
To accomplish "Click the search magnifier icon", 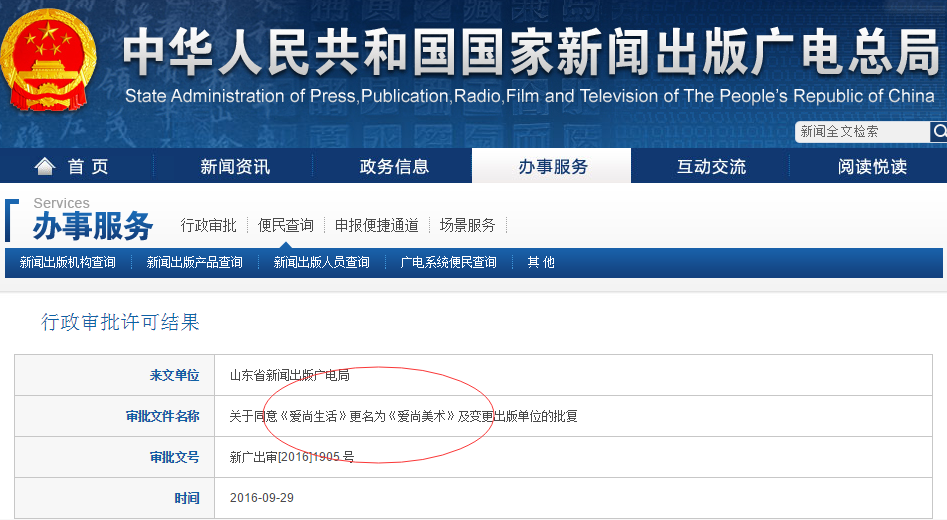I will point(939,131).
